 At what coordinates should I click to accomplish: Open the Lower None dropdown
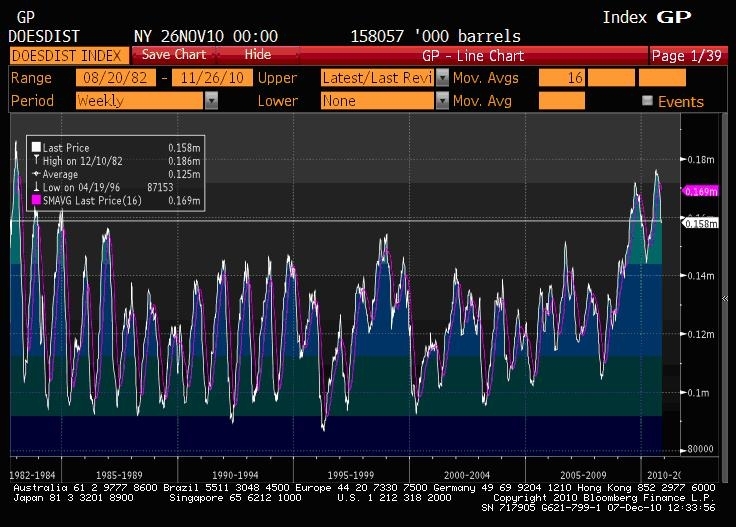click(x=442, y=101)
